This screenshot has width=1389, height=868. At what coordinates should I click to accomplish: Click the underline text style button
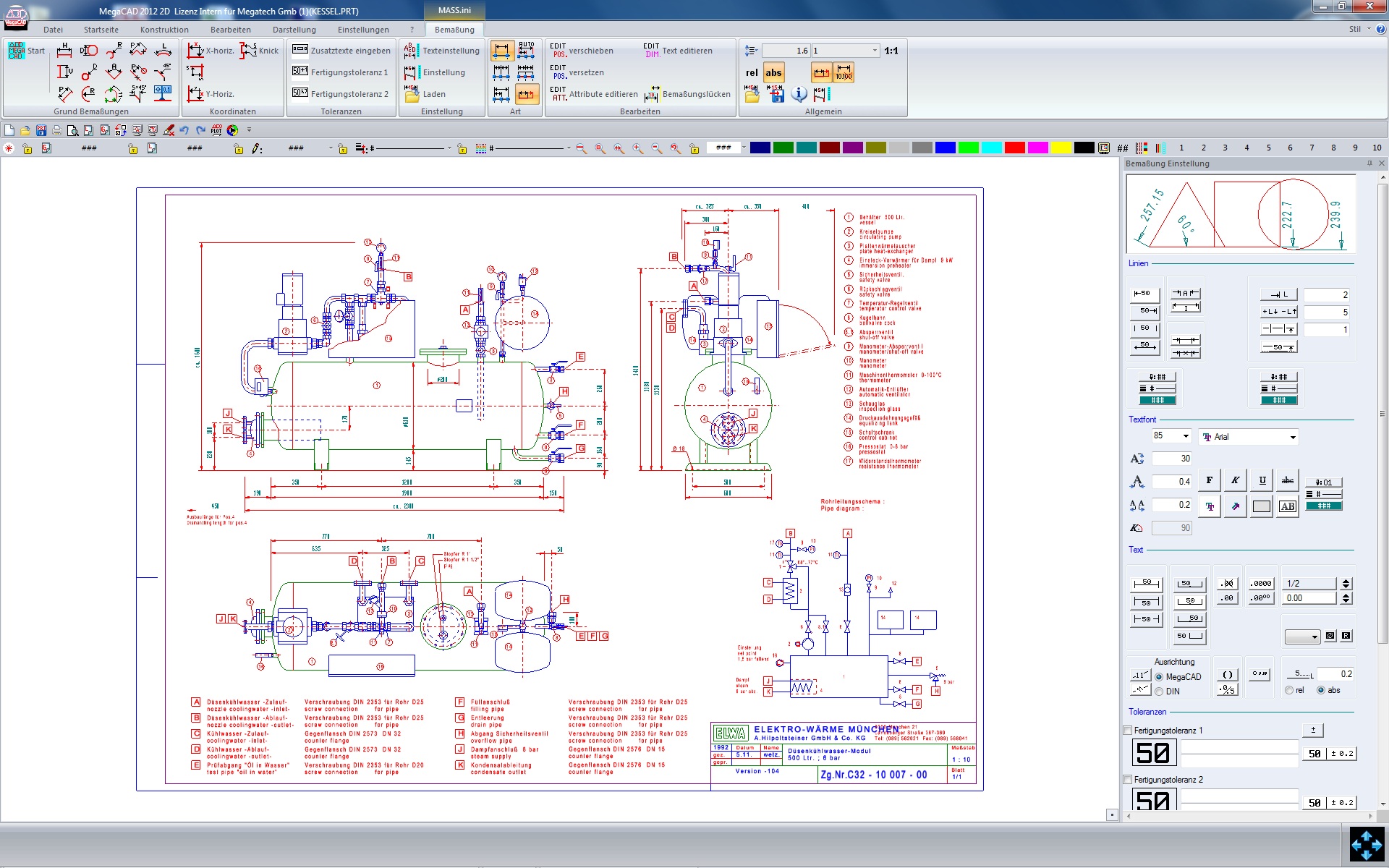[1262, 480]
